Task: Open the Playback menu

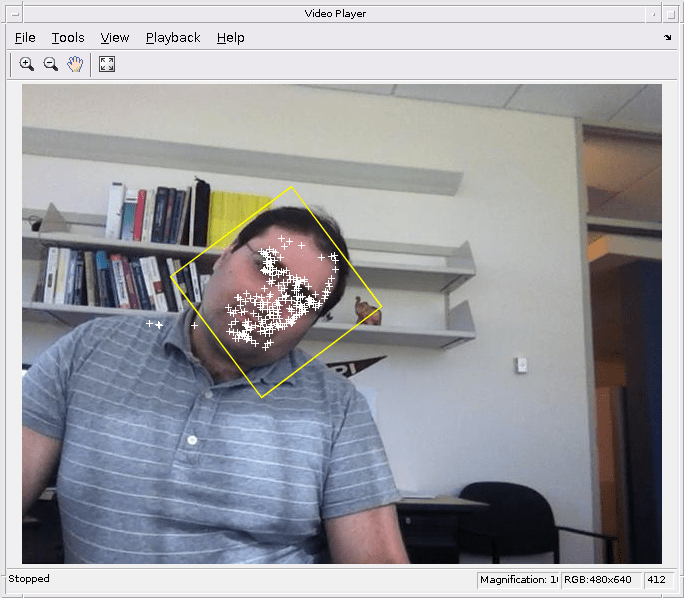Action: tap(173, 38)
